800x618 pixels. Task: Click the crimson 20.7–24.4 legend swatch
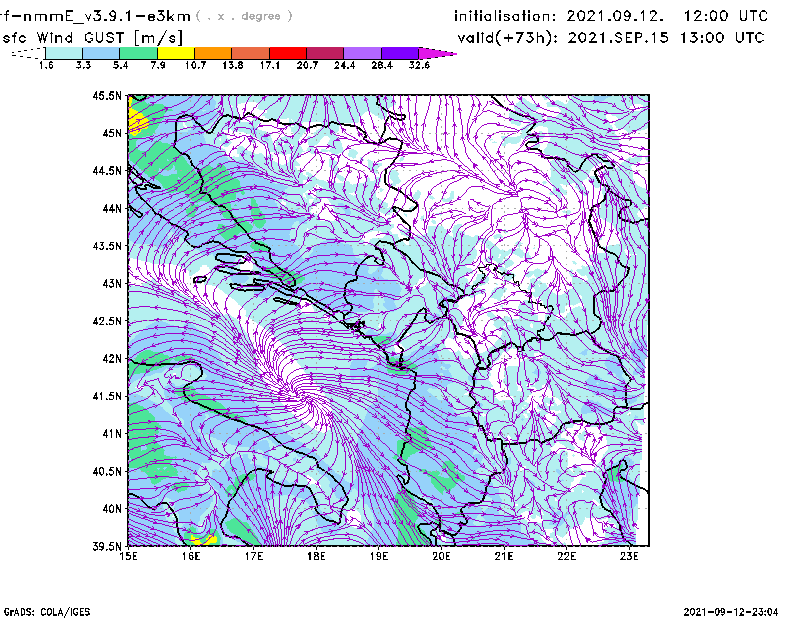(x=325, y=53)
